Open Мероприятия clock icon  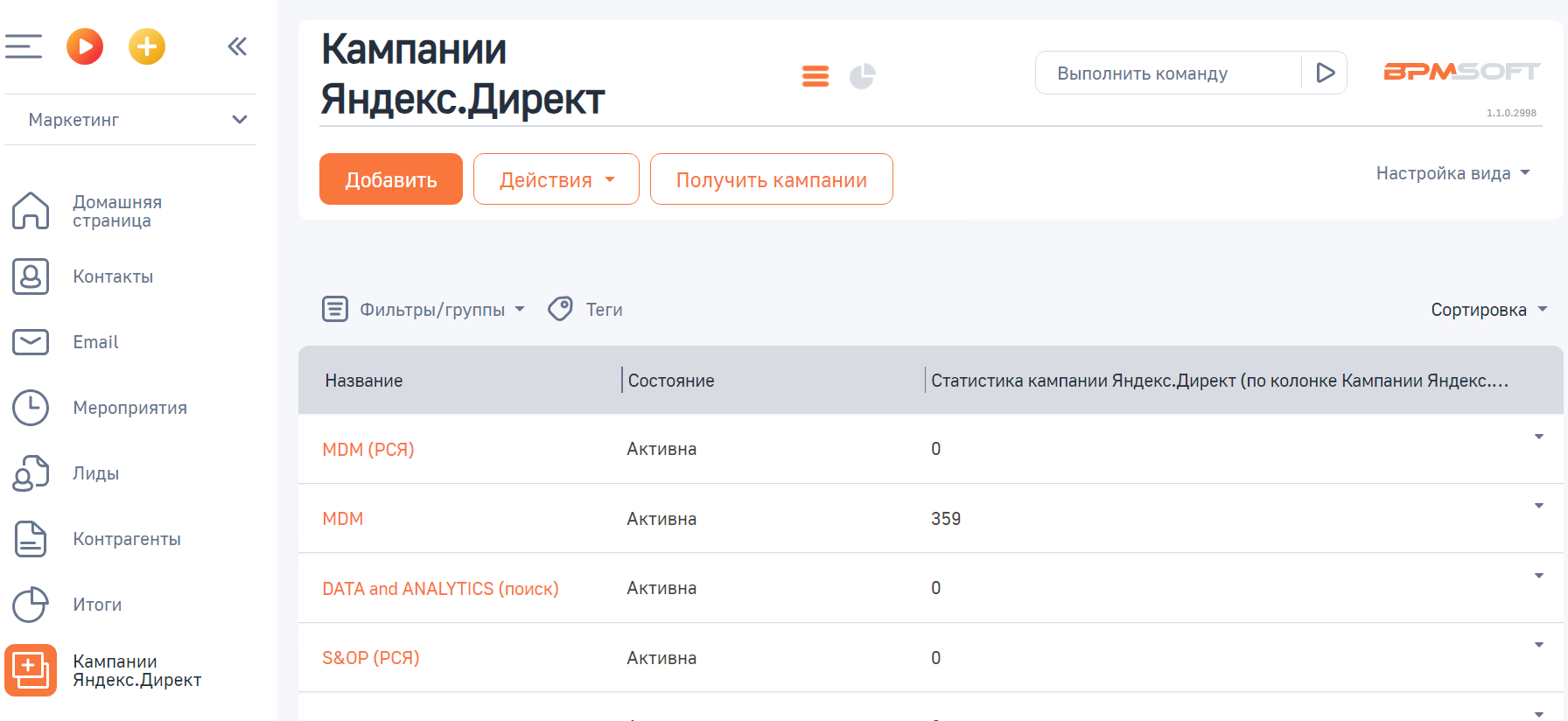[x=31, y=408]
